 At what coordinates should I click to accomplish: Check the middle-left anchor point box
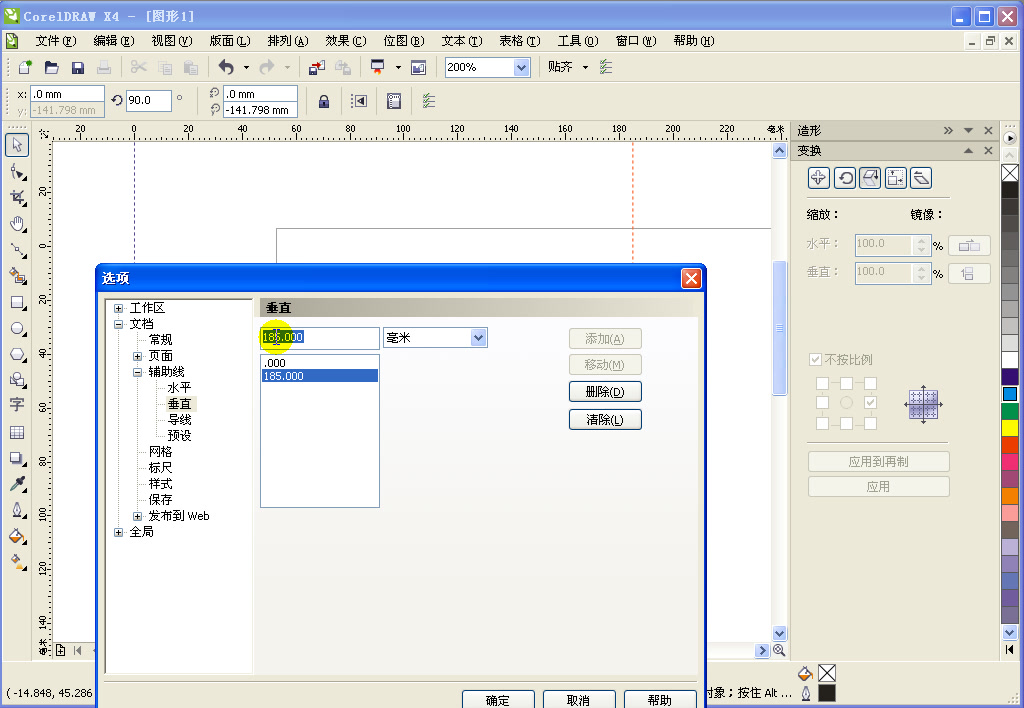822,402
